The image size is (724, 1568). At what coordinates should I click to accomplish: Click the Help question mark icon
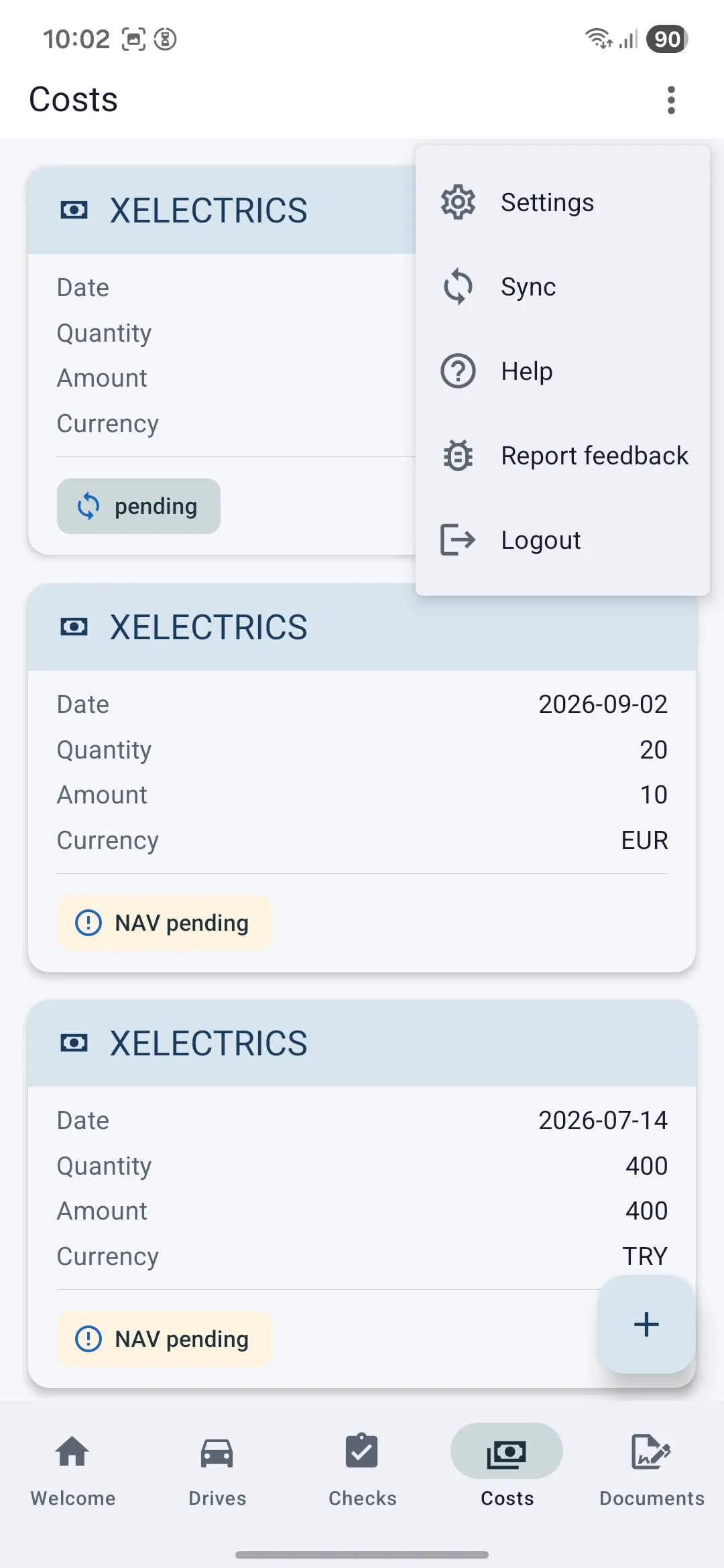coord(458,371)
